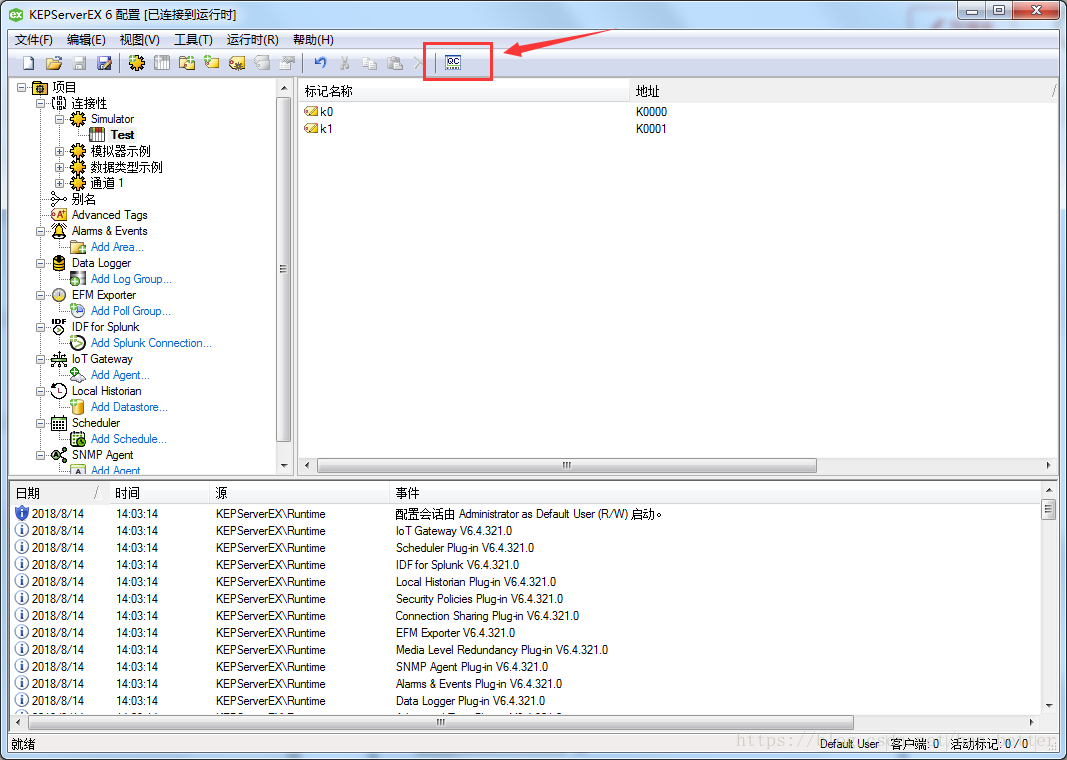Open Properties from the toolbar
The image size is (1067, 760).
tap(287, 63)
